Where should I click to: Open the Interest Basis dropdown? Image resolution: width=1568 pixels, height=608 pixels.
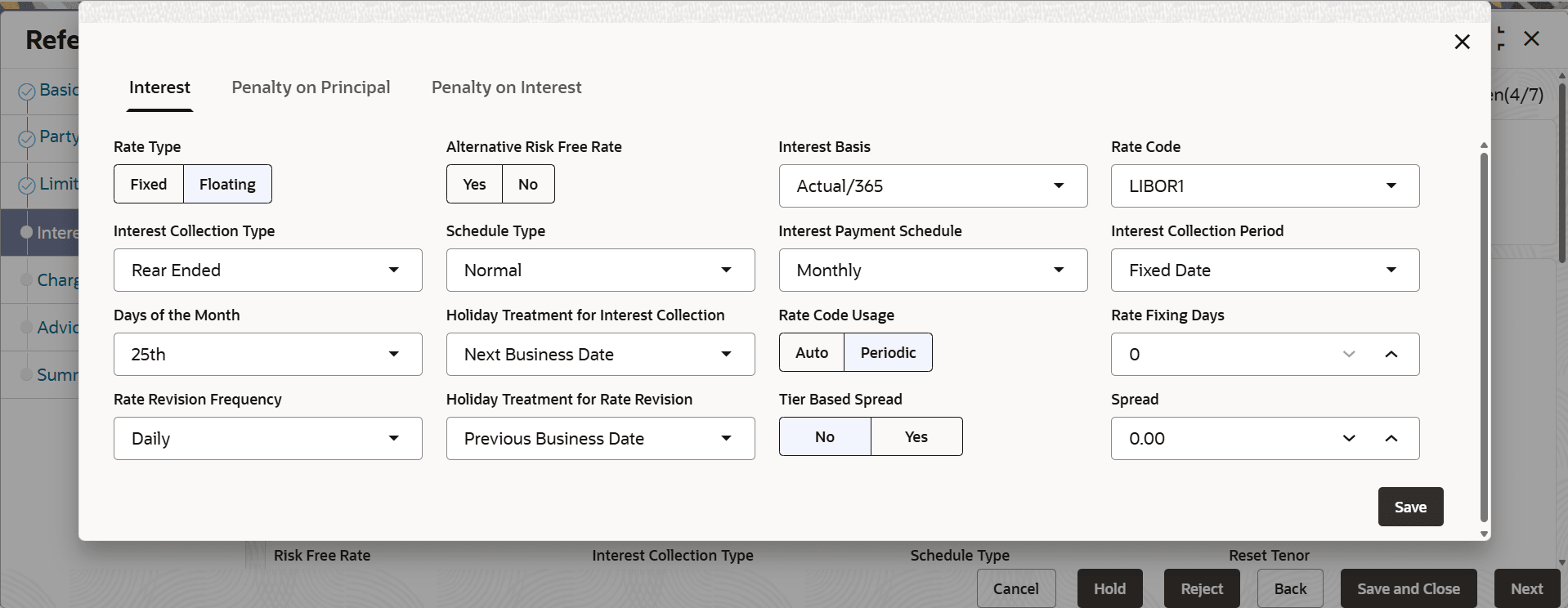(933, 186)
